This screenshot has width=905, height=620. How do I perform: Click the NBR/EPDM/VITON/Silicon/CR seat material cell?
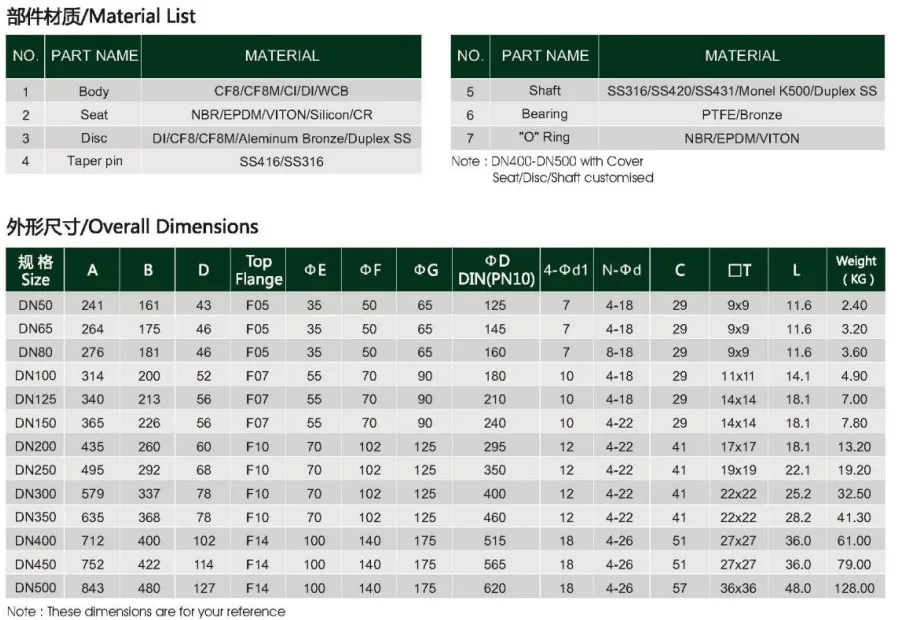click(x=281, y=115)
